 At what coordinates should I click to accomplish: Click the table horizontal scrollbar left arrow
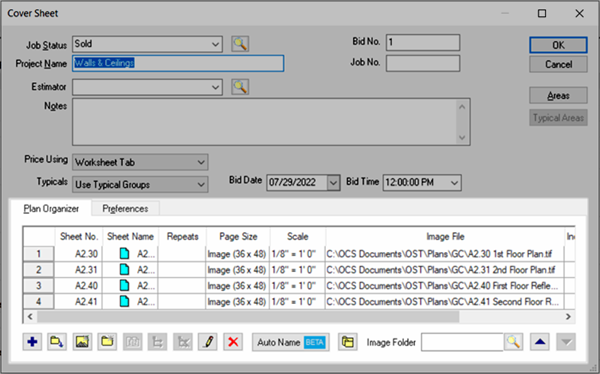click(x=30, y=317)
